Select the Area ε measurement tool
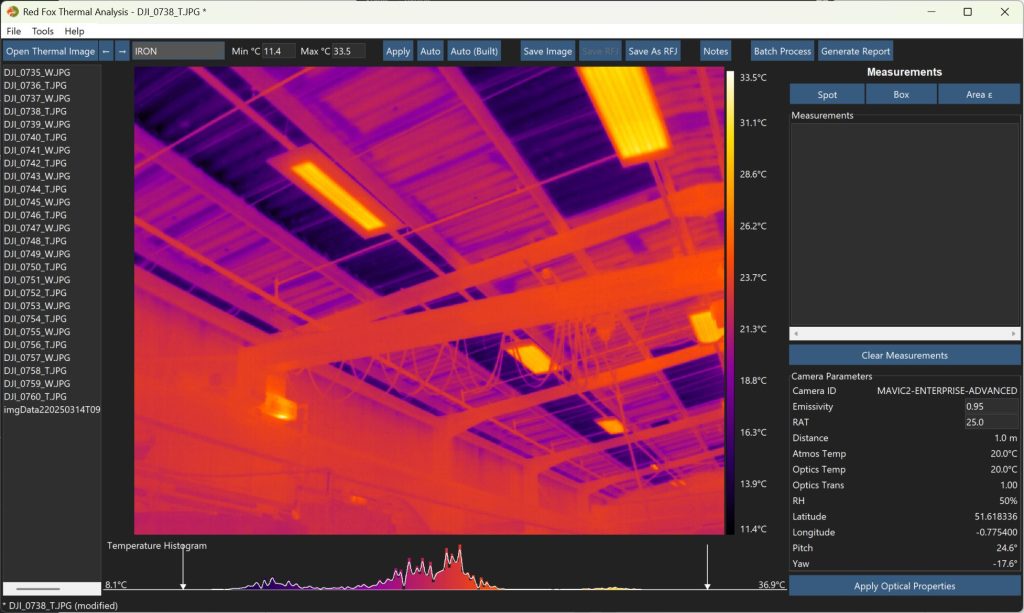Image resolution: width=1024 pixels, height=613 pixels. (979, 95)
